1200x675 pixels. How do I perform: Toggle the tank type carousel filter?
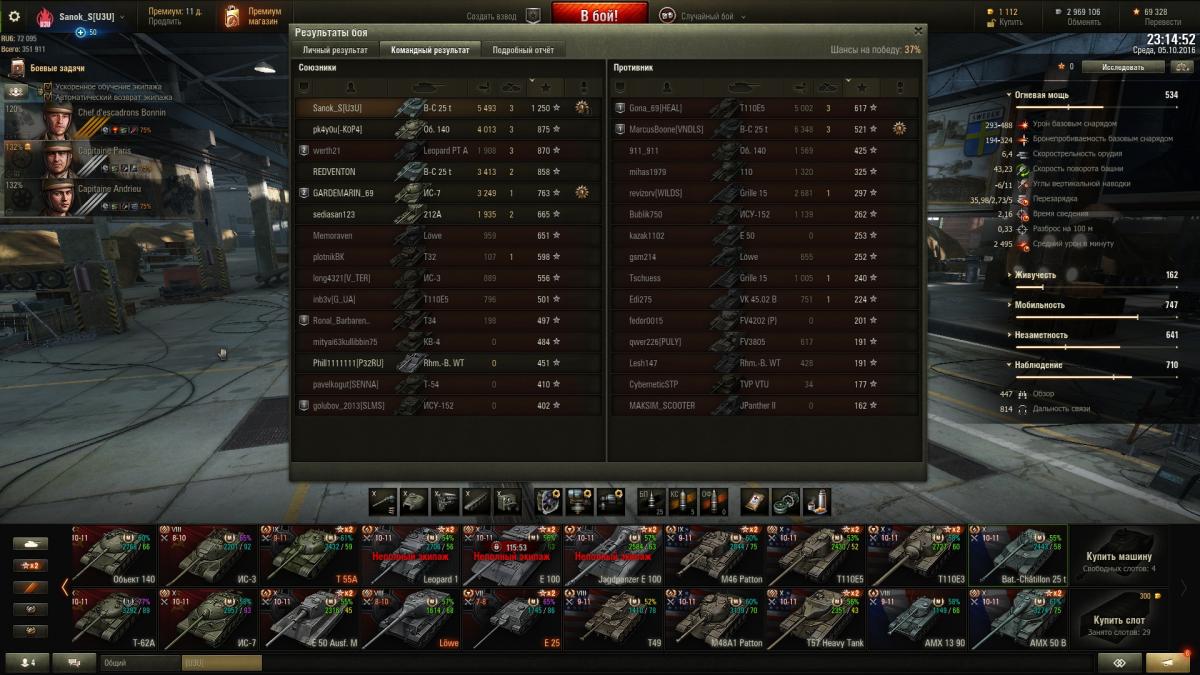(x=30, y=543)
